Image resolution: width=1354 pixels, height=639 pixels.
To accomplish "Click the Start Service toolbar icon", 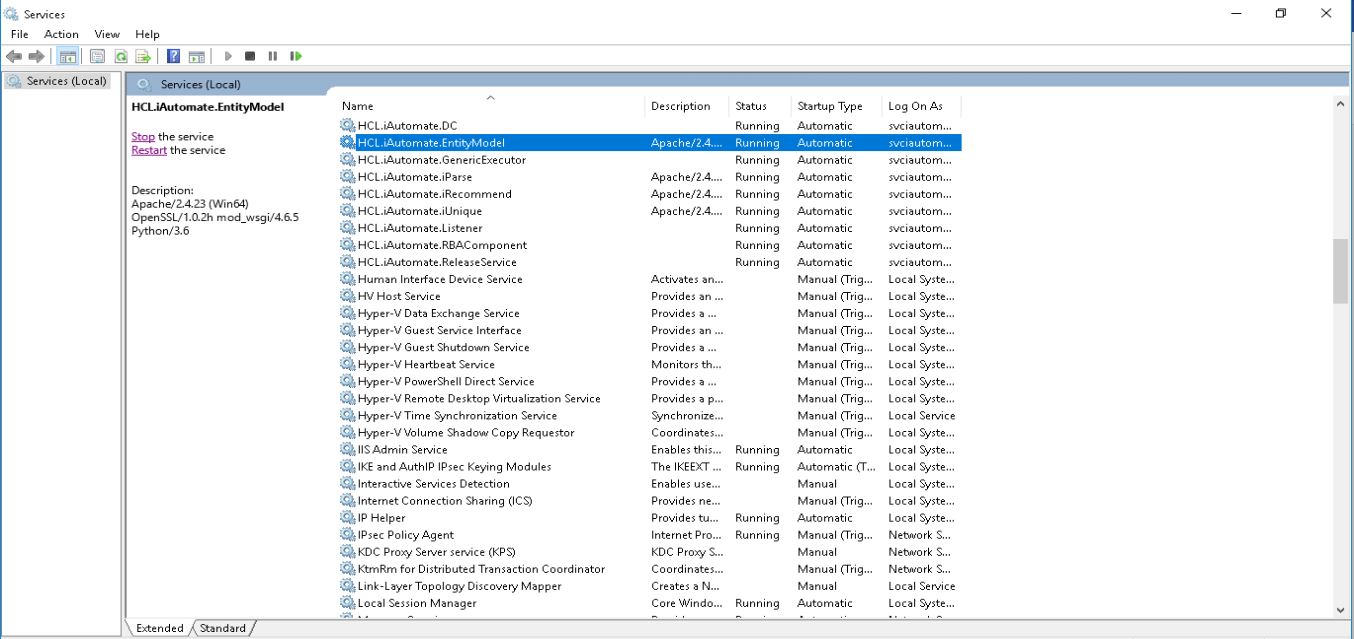I will coord(227,56).
